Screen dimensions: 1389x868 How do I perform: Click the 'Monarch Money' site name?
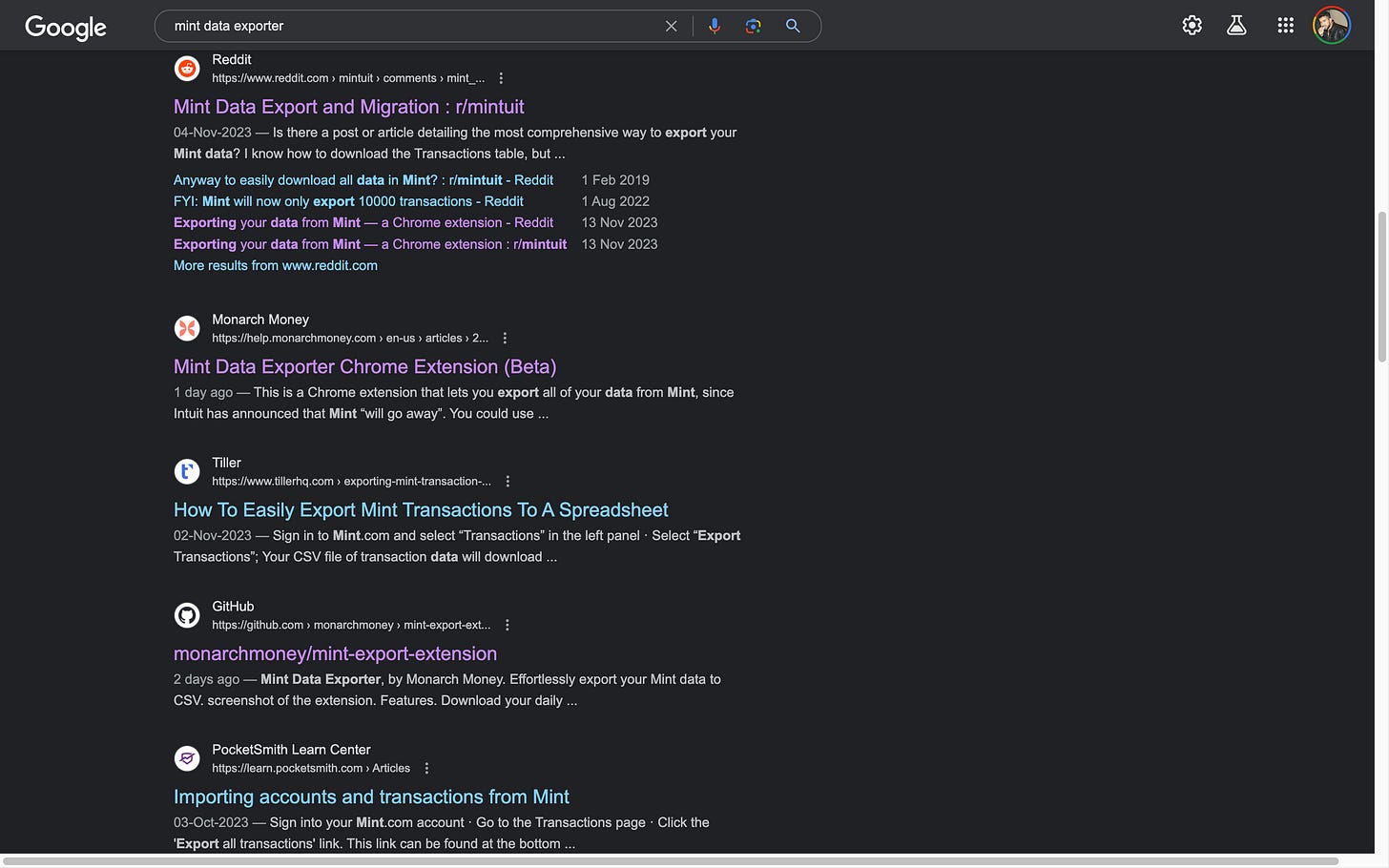point(260,320)
